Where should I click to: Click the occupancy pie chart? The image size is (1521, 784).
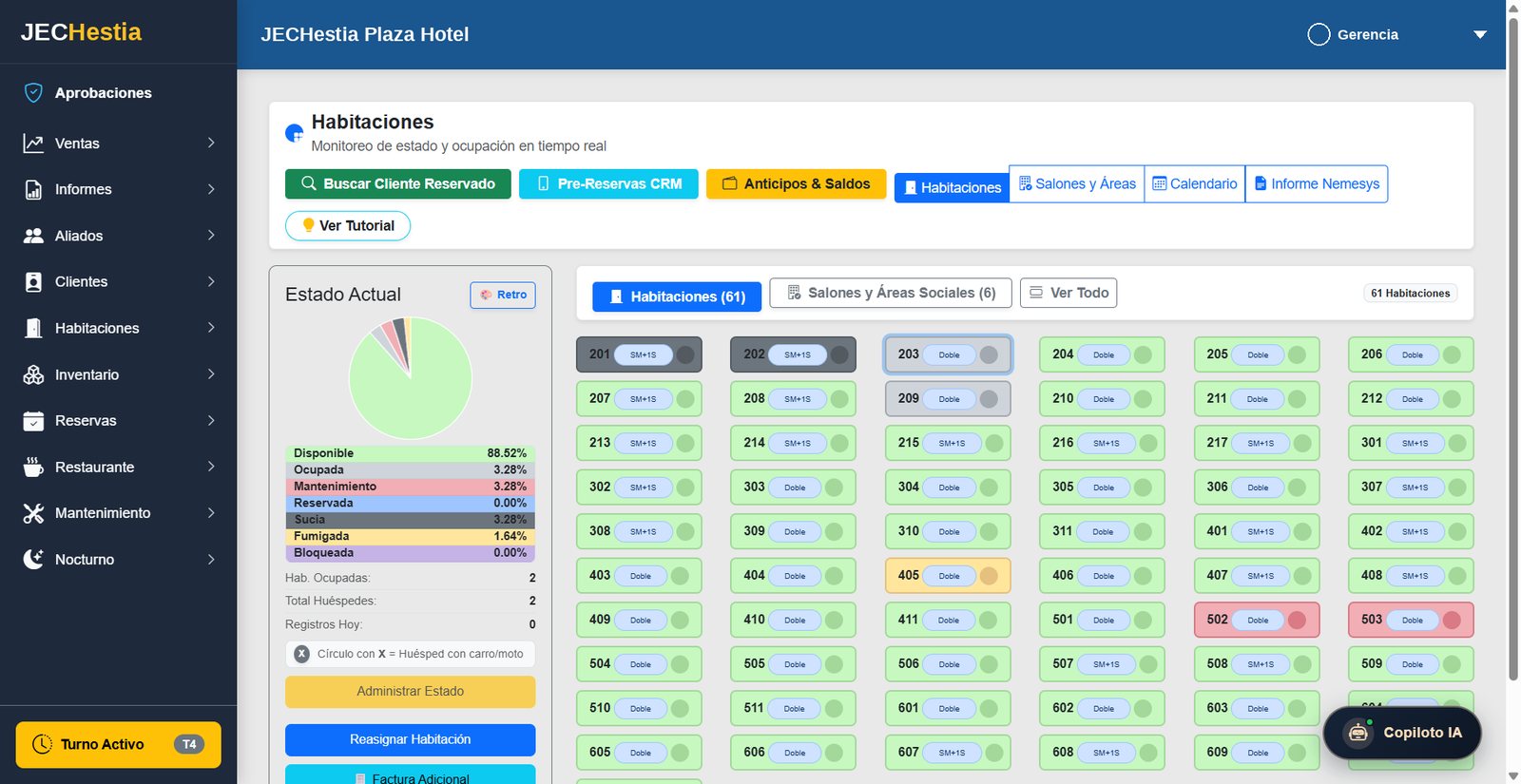pyautogui.click(x=411, y=378)
